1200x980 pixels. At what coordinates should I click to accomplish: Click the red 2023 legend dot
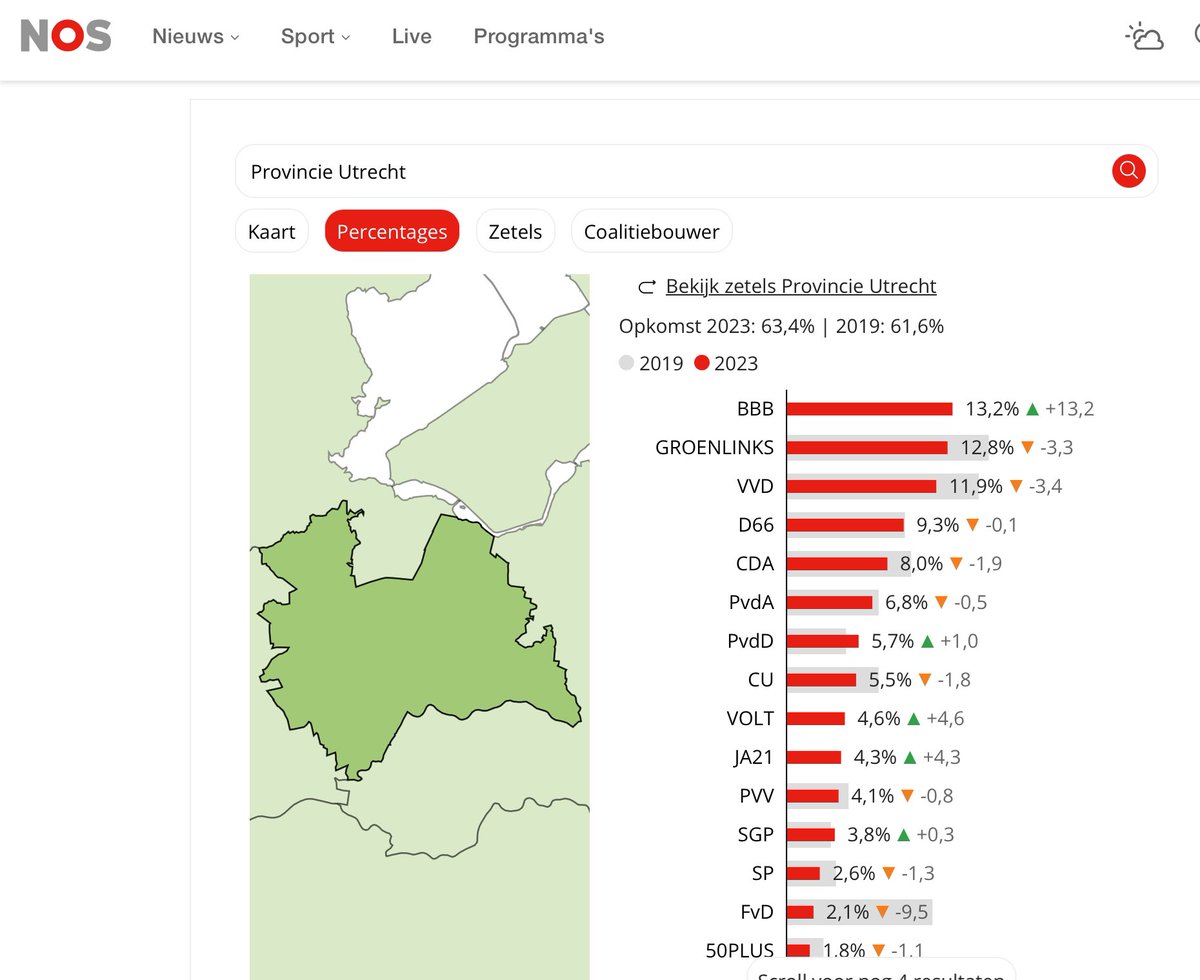[701, 363]
